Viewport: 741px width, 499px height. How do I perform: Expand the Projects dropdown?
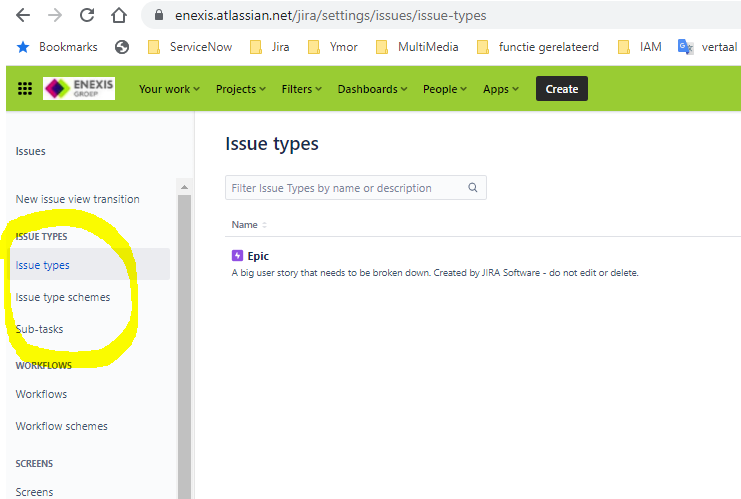pyautogui.click(x=241, y=89)
